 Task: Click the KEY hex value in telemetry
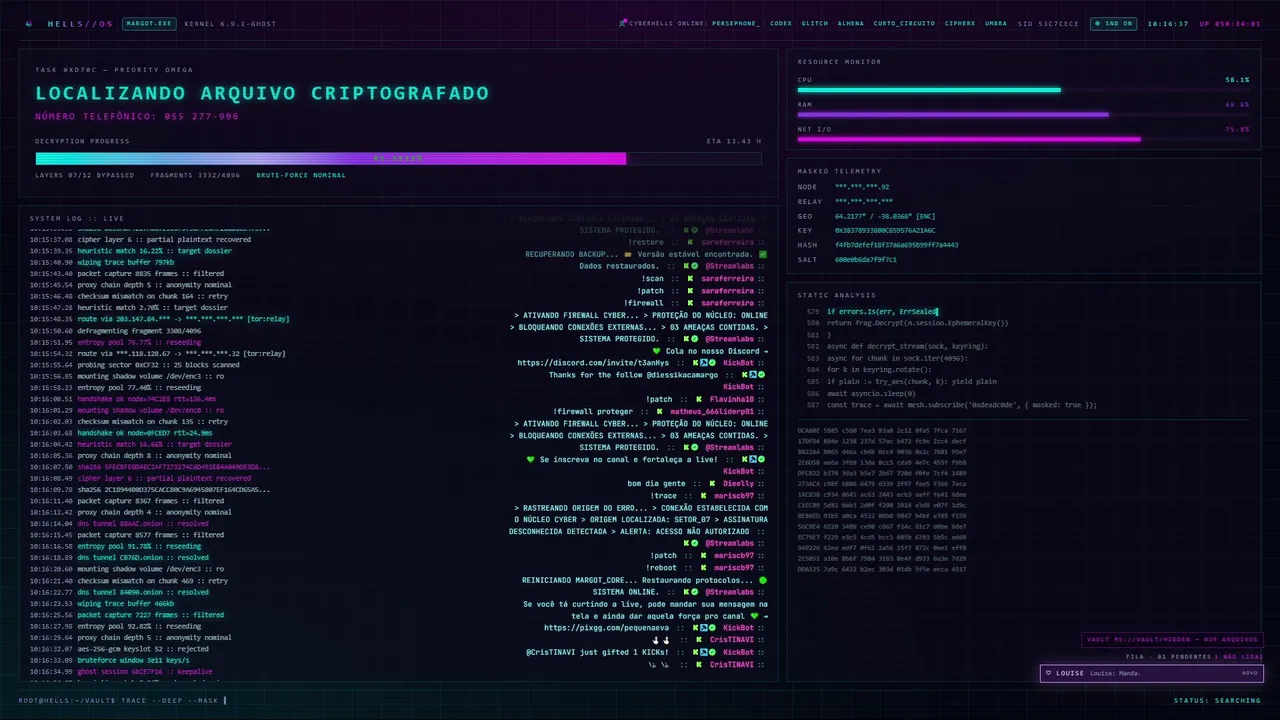tap(885, 230)
